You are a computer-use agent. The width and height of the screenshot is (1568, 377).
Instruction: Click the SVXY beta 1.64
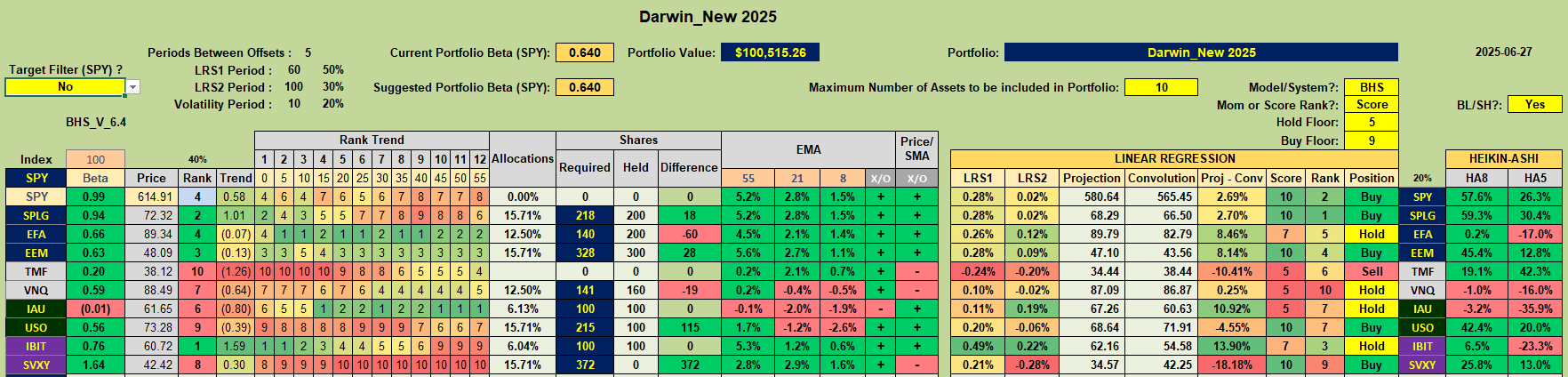[95, 365]
